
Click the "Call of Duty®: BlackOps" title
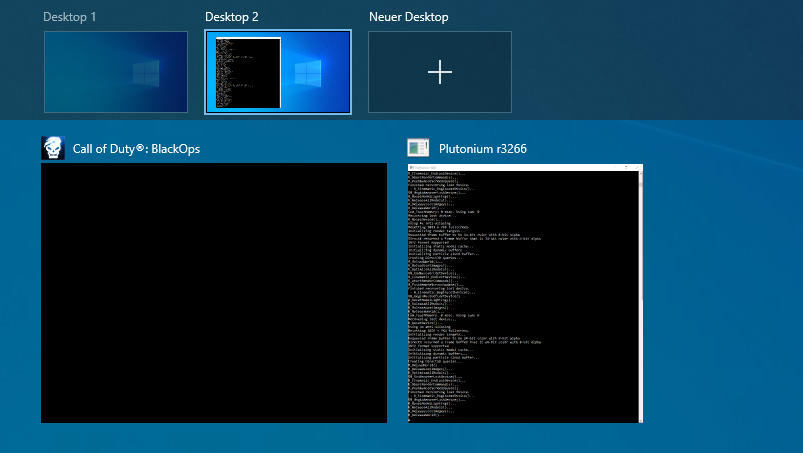coord(136,149)
